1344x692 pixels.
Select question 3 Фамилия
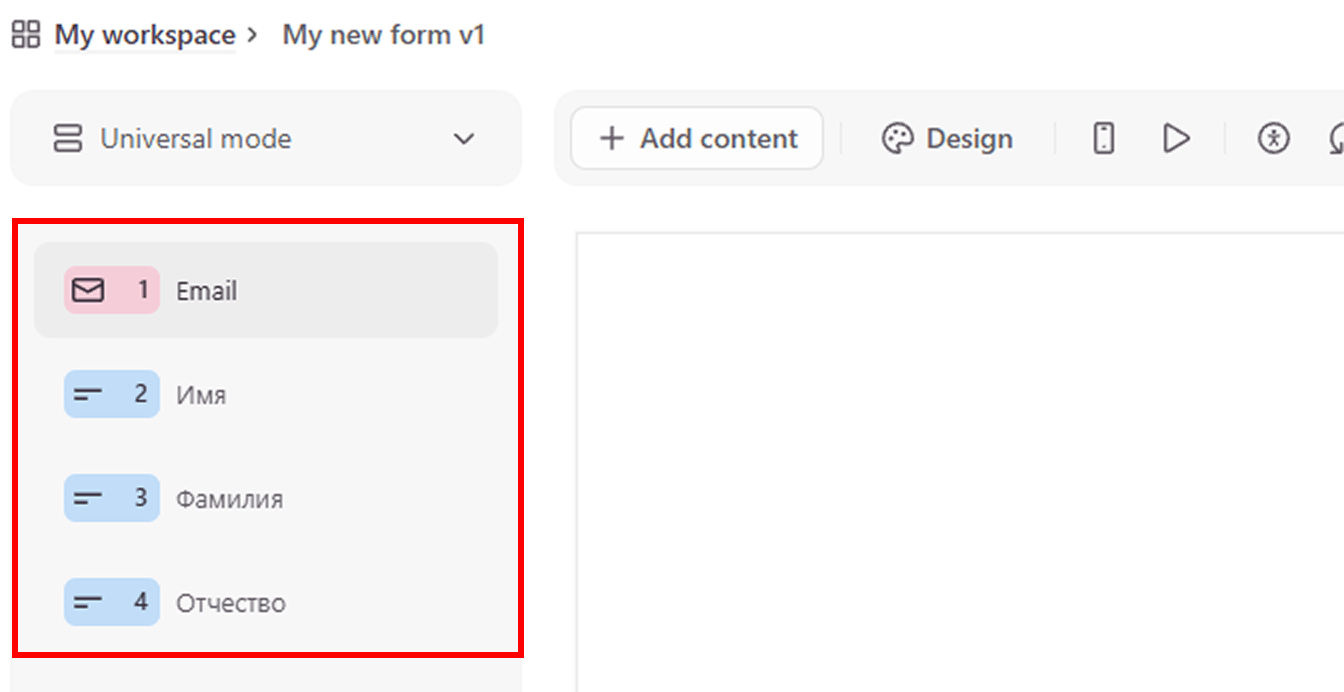[x=266, y=499]
